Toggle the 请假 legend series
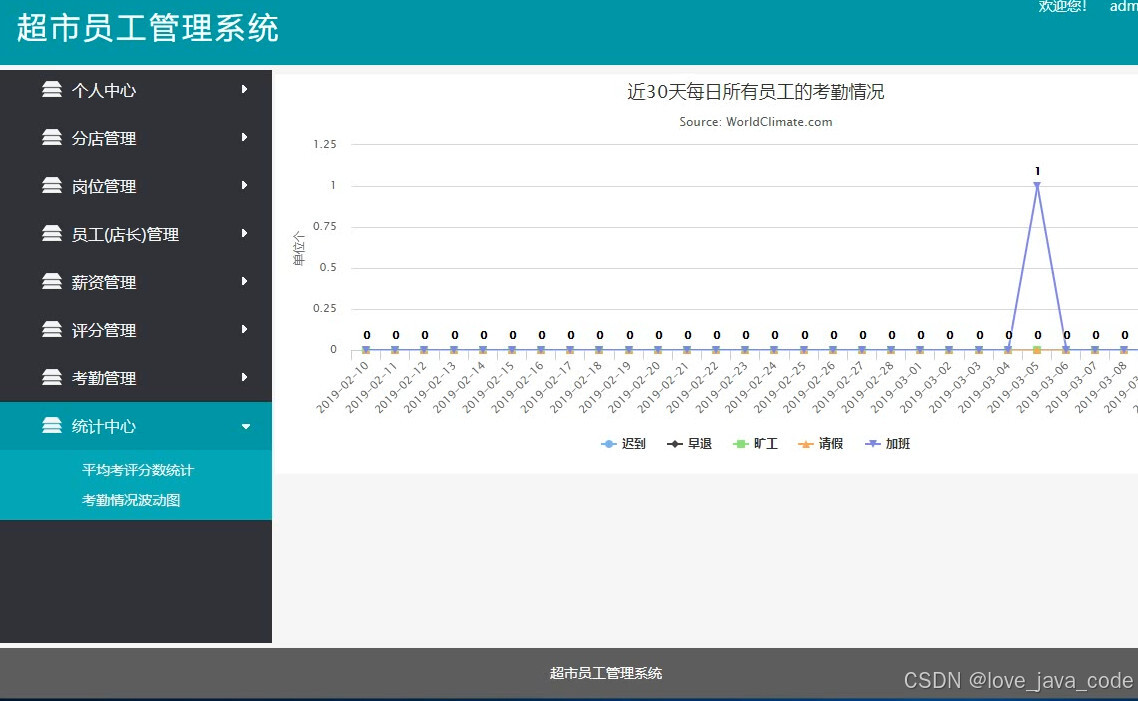This screenshot has height=701, width=1138. (x=821, y=443)
